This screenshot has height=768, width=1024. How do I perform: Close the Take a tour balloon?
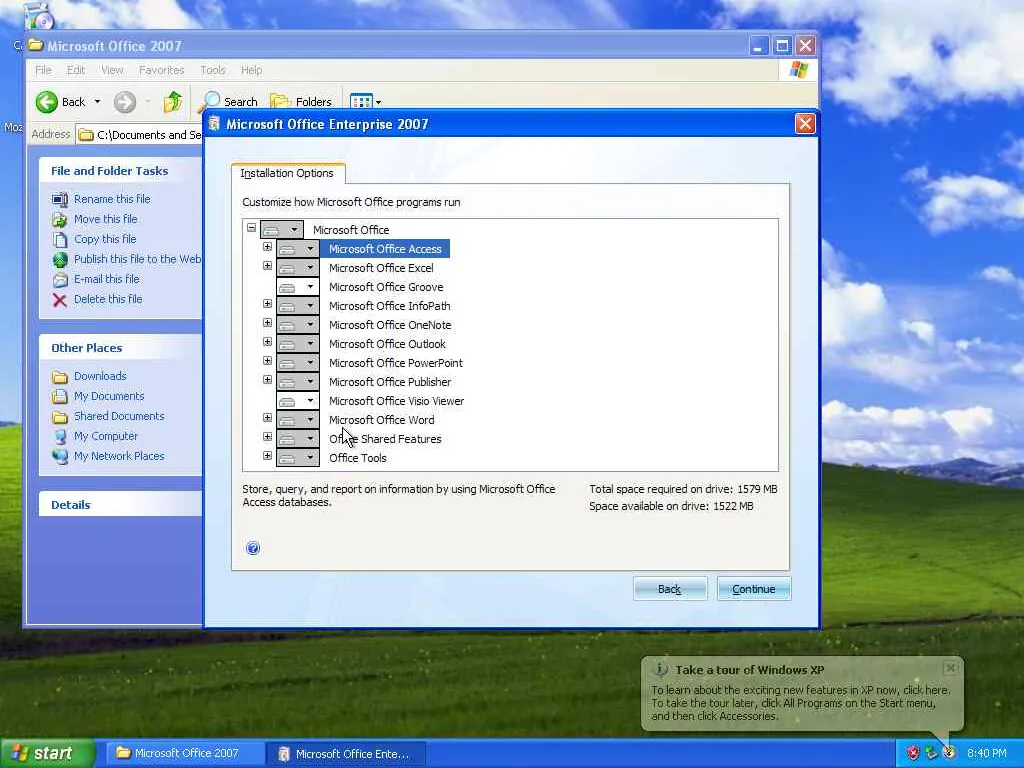[x=950, y=667]
